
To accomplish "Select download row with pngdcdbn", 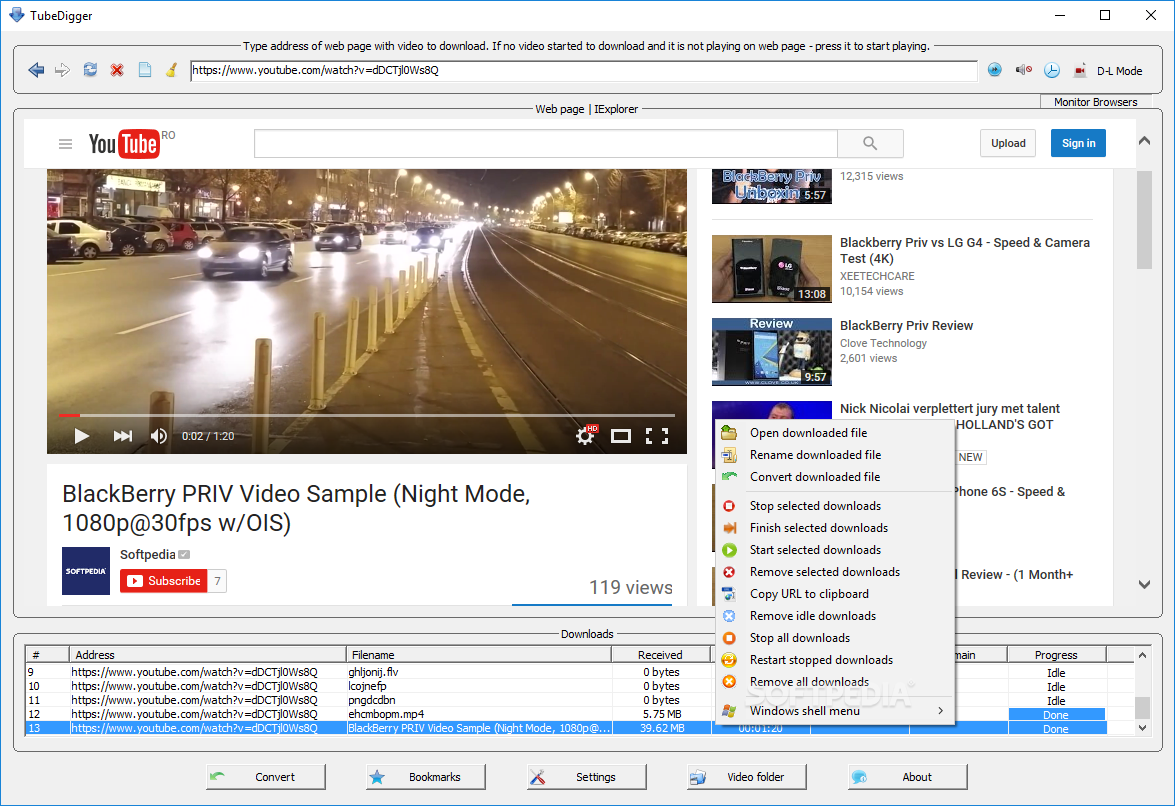I will (x=566, y=700).
